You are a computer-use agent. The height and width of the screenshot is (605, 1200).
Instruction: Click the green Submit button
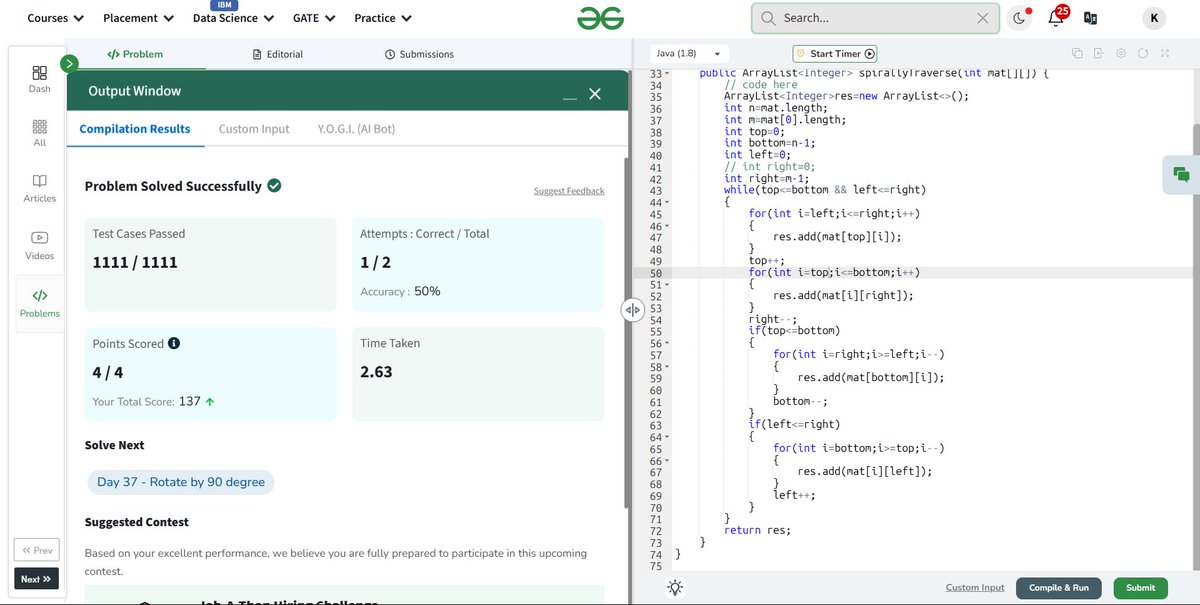click(1140, 588)
